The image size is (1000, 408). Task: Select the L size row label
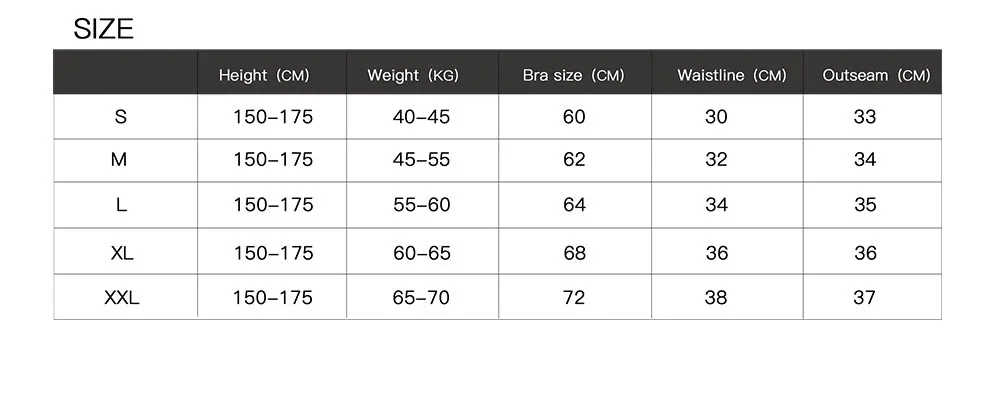(121, 205)
